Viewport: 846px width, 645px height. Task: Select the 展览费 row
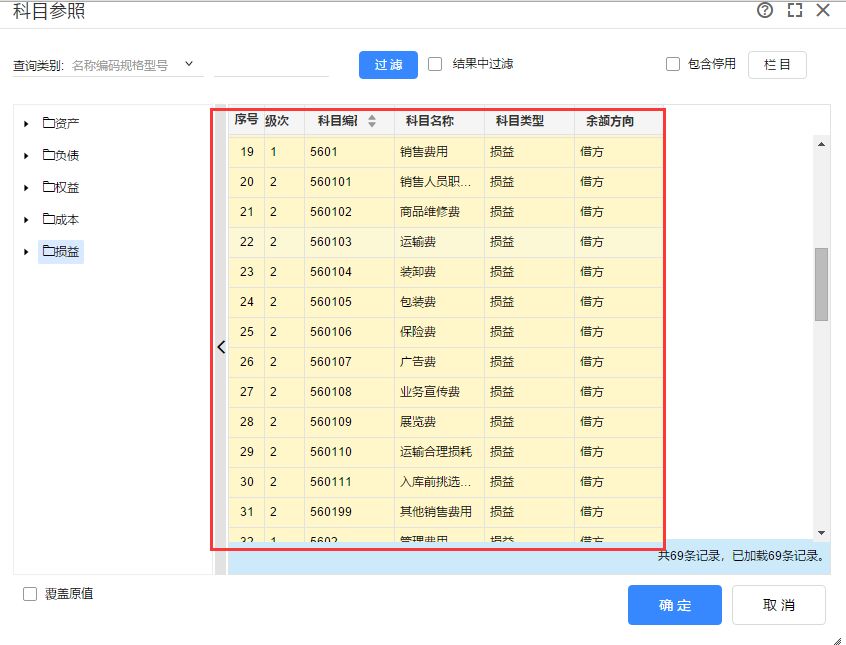[446, 422]
